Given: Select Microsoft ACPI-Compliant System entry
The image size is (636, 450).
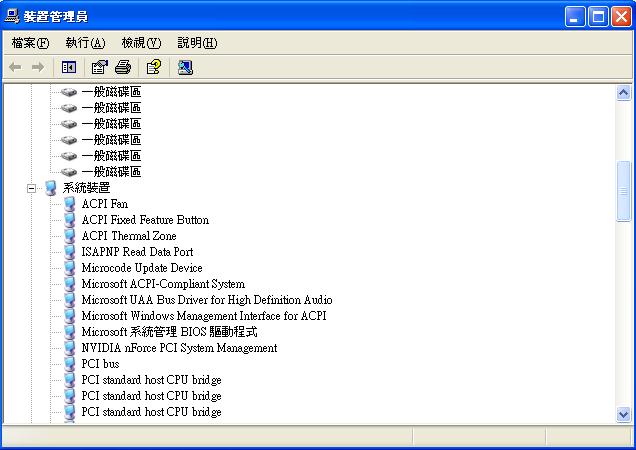Looking at the screenshot, I should click(163, 284).
